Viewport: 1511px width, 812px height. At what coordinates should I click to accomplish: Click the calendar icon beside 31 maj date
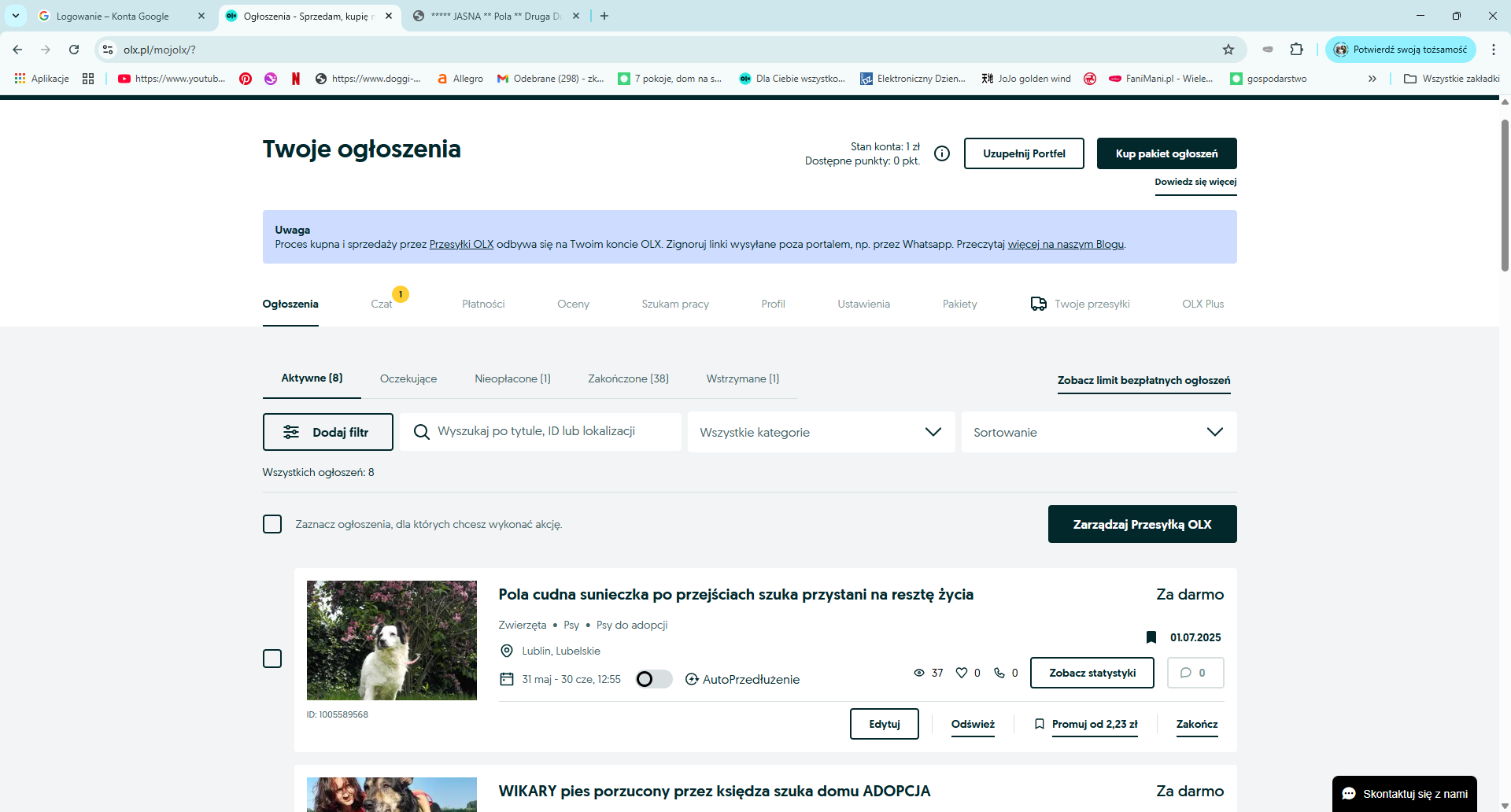(x=507, y=679)
